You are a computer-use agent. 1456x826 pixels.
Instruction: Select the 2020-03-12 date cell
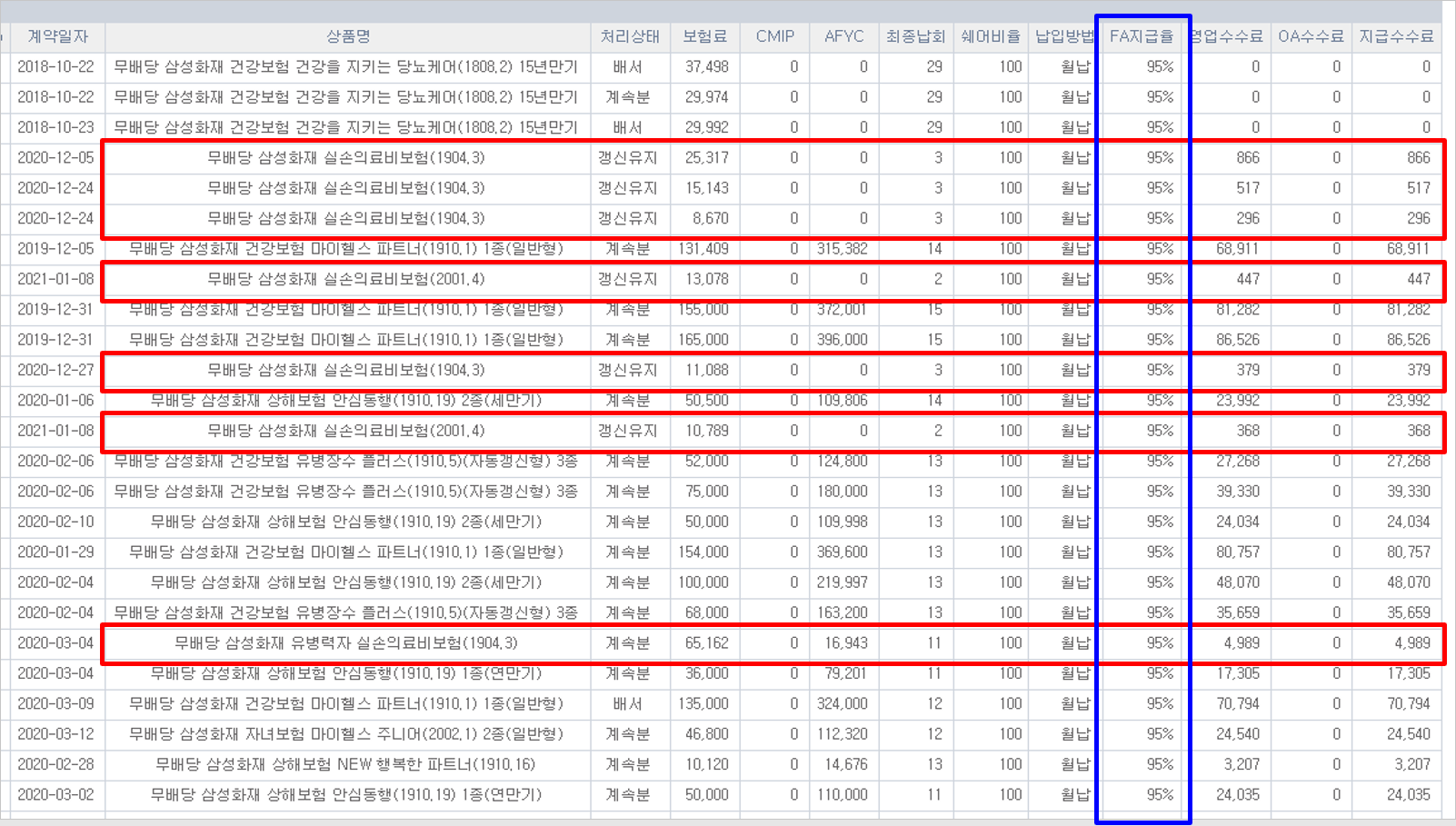tap(55, 734)
